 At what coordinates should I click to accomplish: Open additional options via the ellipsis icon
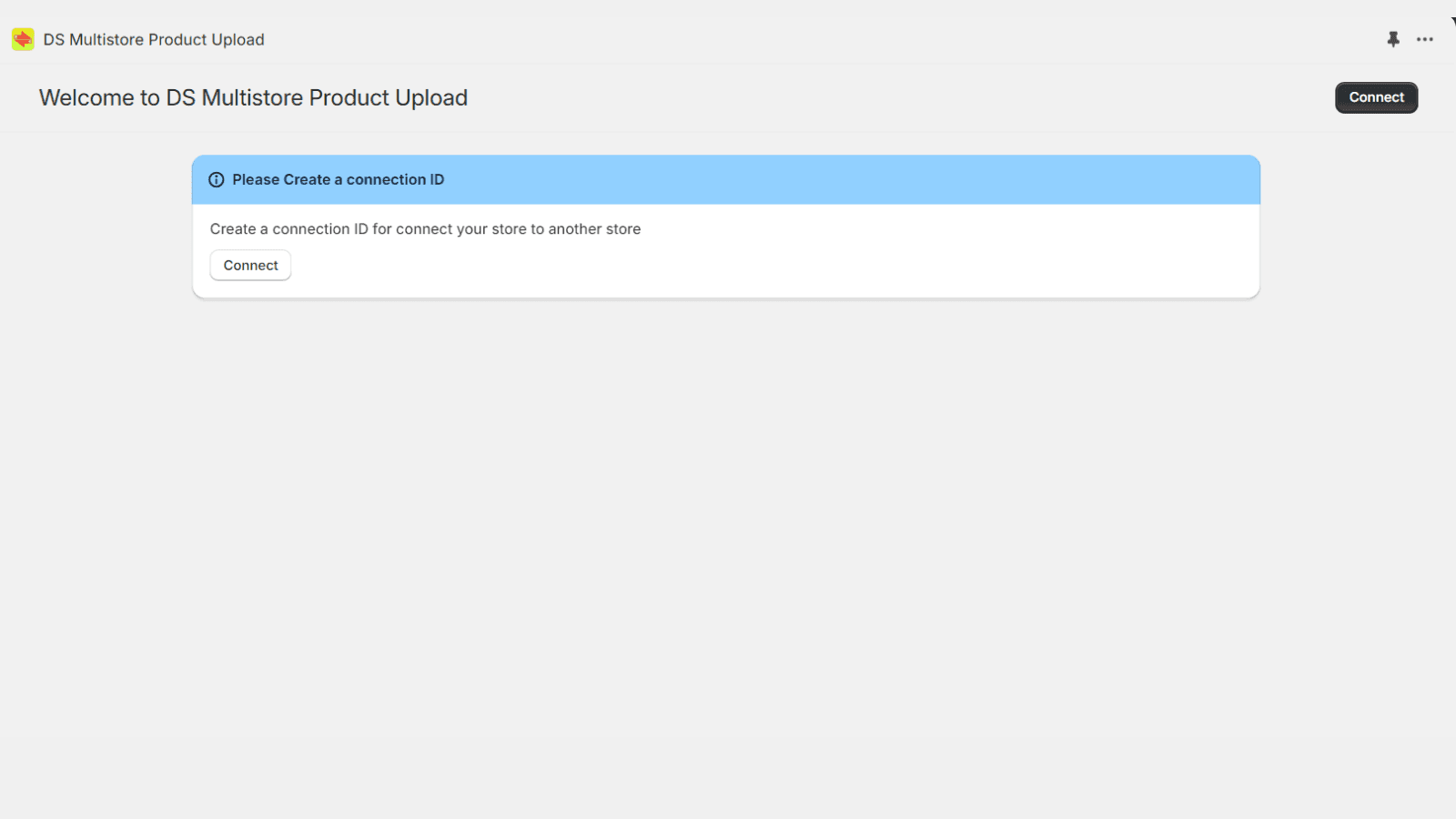pyautogui.click(x=1425, y=39)
